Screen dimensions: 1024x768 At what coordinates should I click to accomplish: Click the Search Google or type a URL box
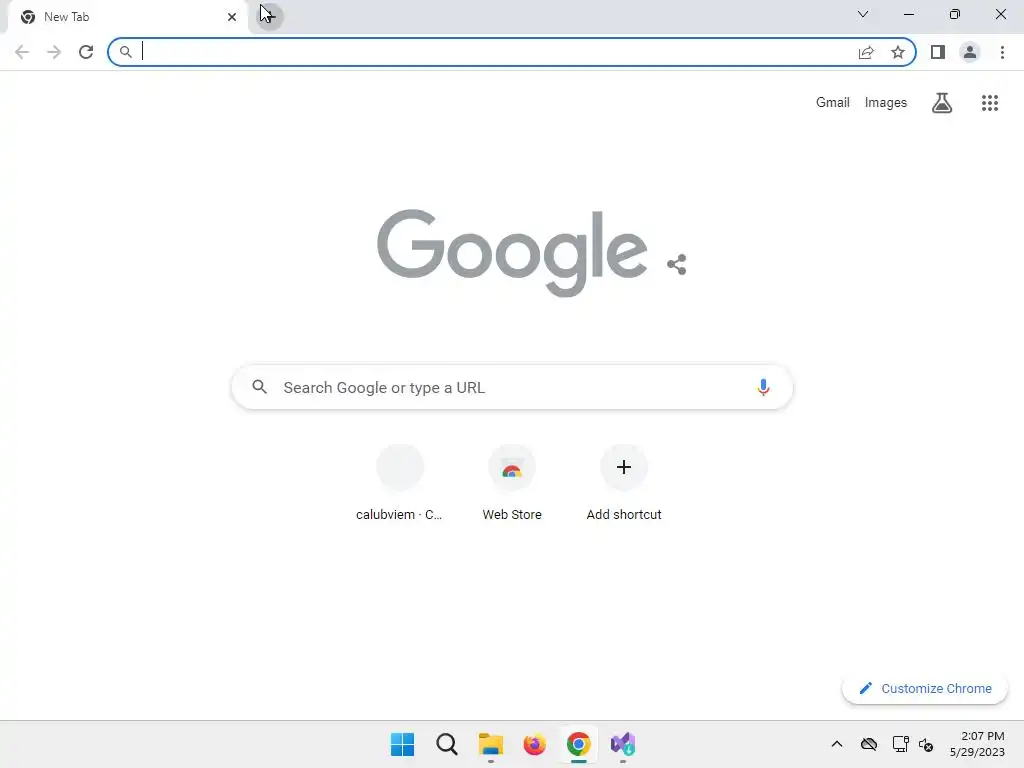click(x=512, y=387)
